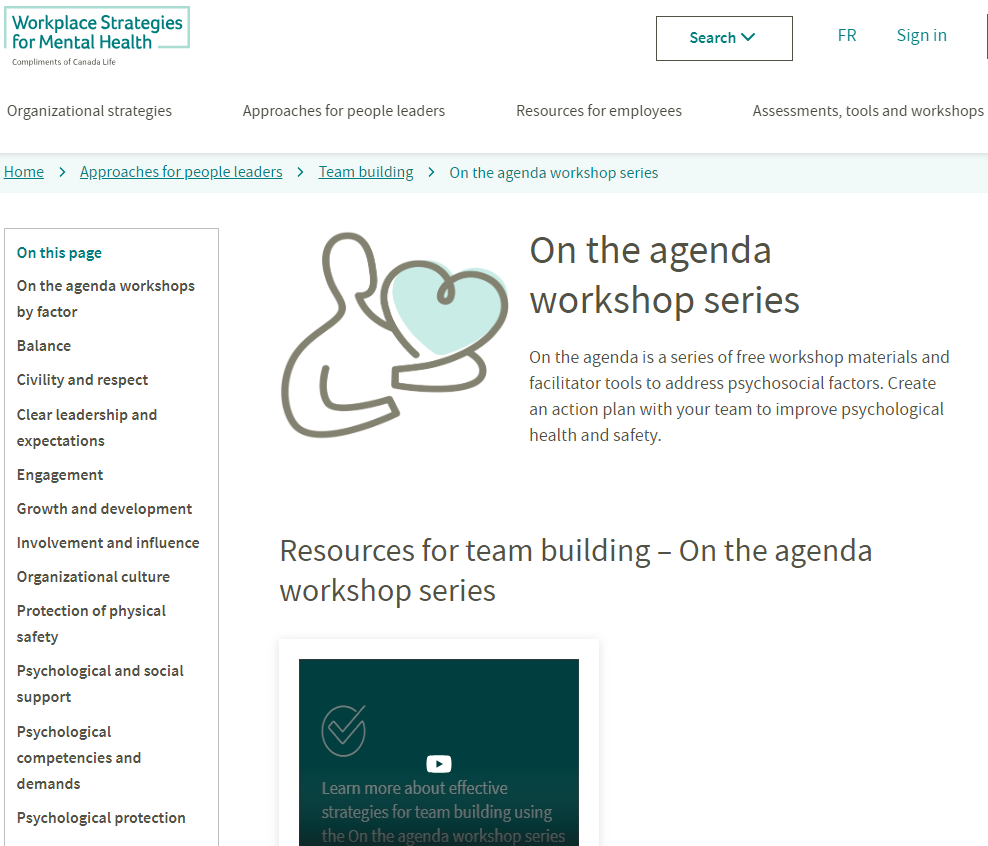
Task: Jump to Protection of physical safety section
Action: coord(91,624)
